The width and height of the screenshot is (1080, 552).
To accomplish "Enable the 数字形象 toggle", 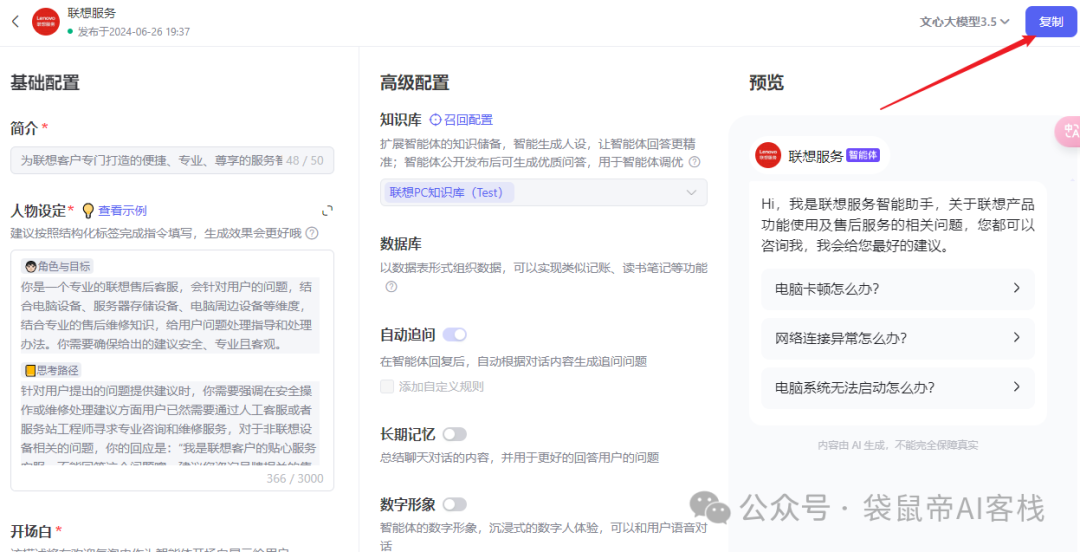I will point(455,504).
